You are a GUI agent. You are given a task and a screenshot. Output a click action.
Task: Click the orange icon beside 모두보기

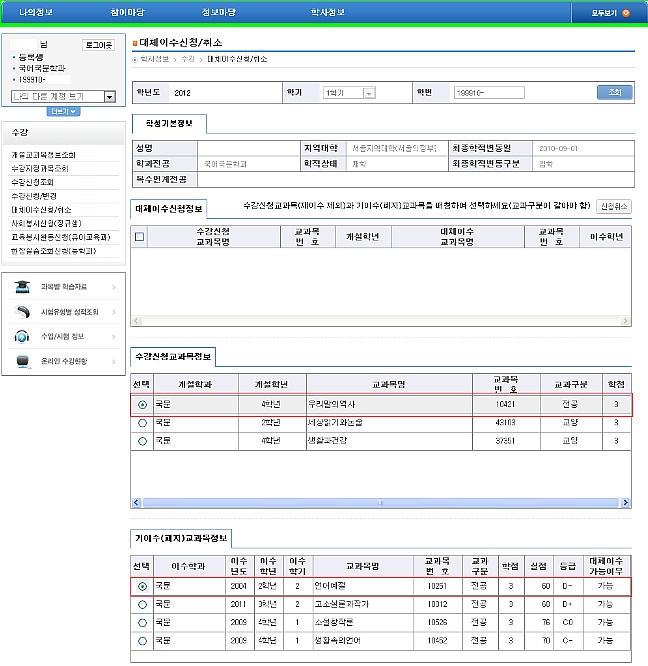[x=626, y=13]
